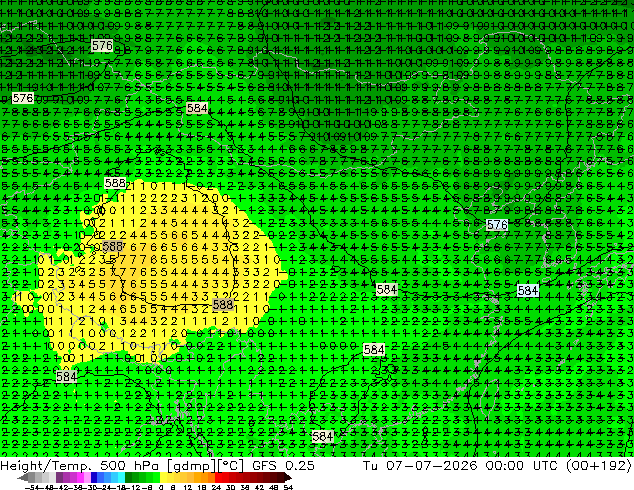634x490 pixels.
Task: Click the darkest green legend swatch
Action: click(x=129, y=477)
